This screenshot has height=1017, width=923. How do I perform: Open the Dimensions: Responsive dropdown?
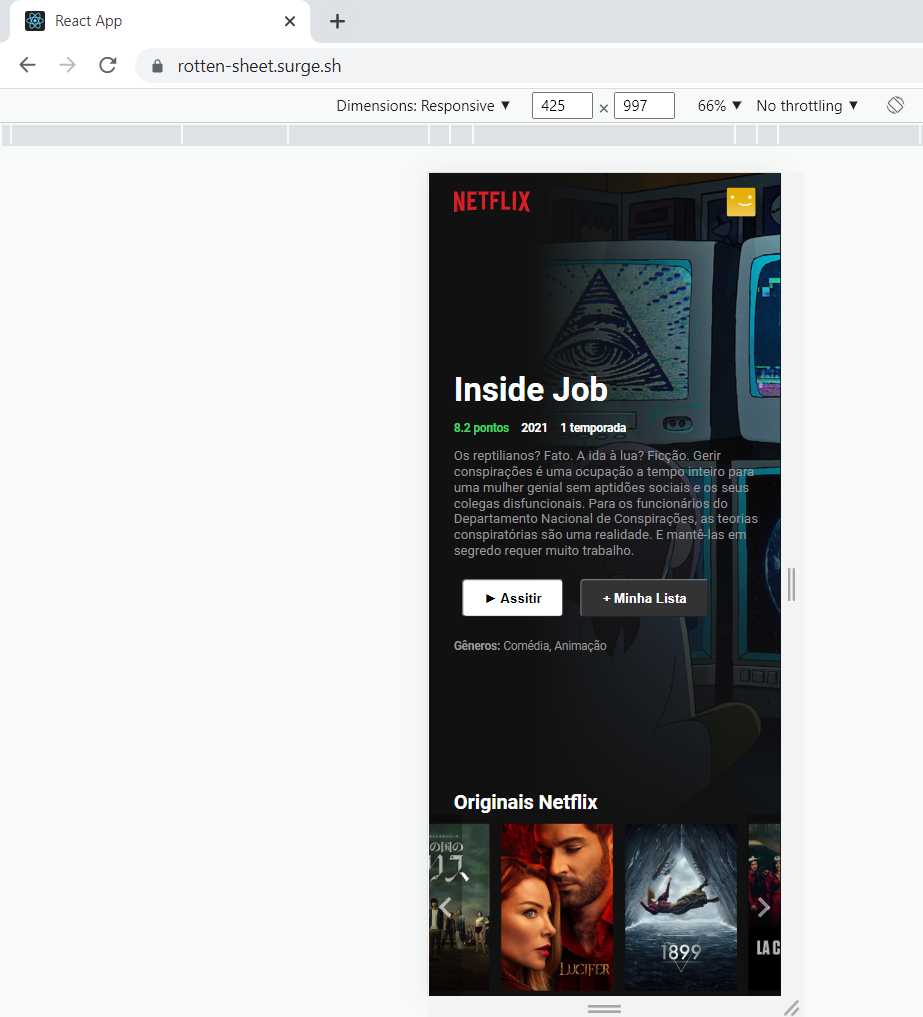pyautogui.click(x=423, y=105)
